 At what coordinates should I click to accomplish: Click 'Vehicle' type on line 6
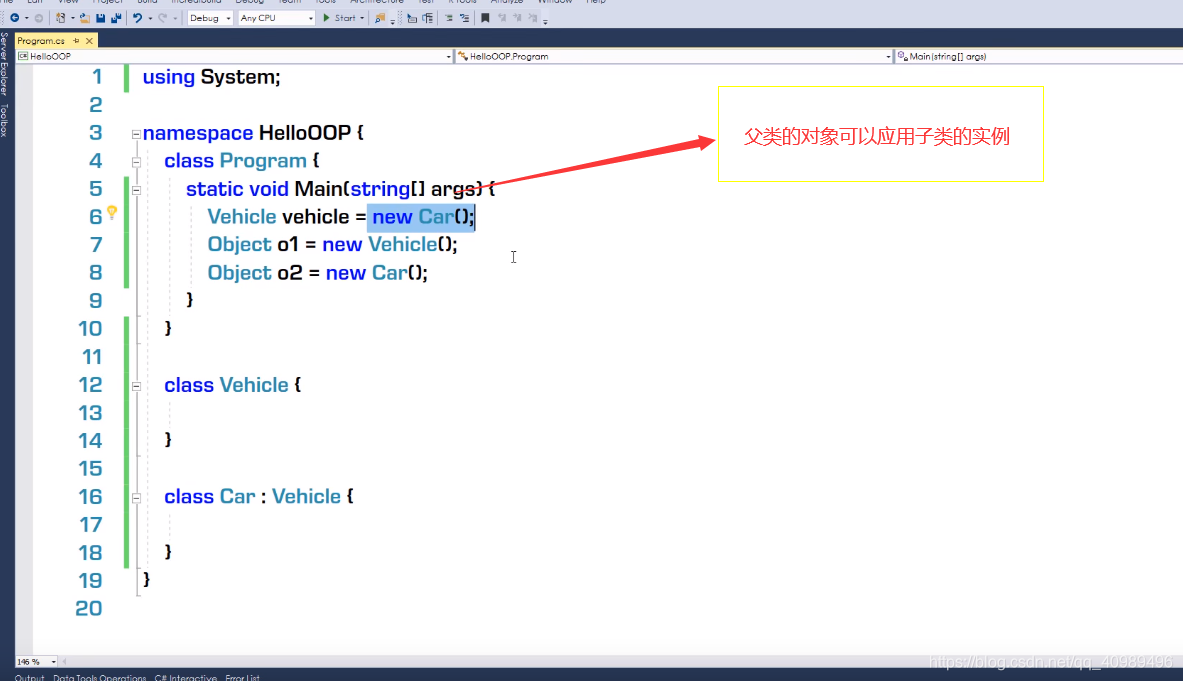pyautogui.click(x=241, y=217)
